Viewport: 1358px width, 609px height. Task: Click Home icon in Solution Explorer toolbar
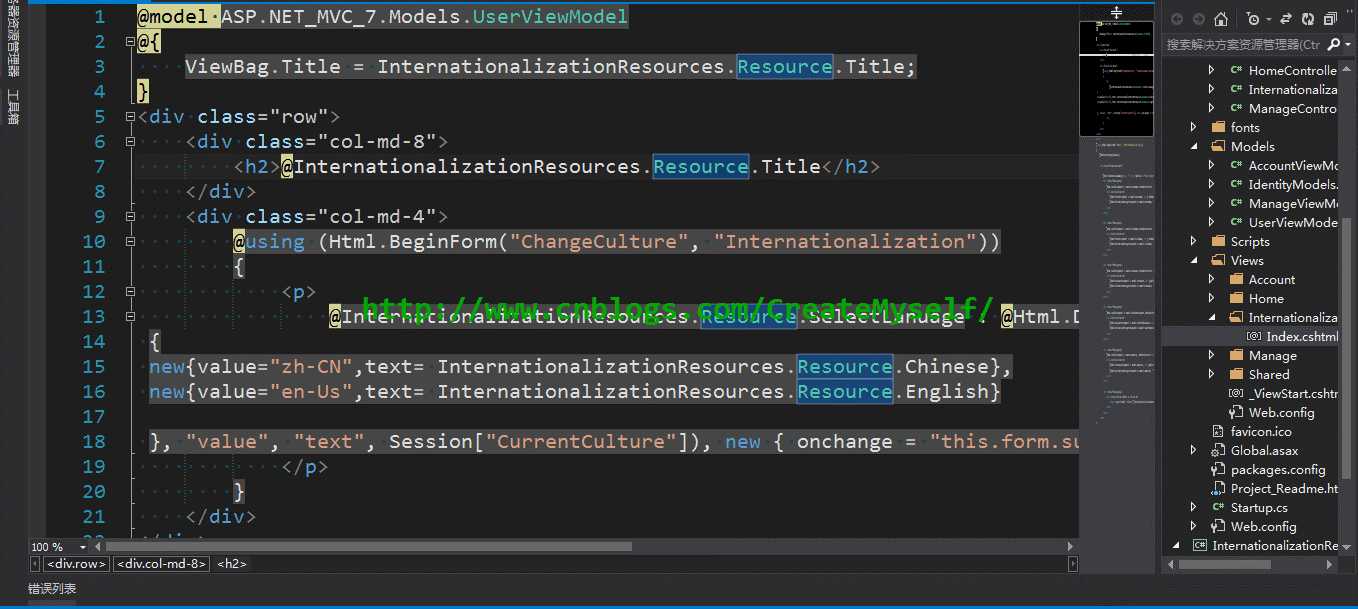coord(1220,19)
